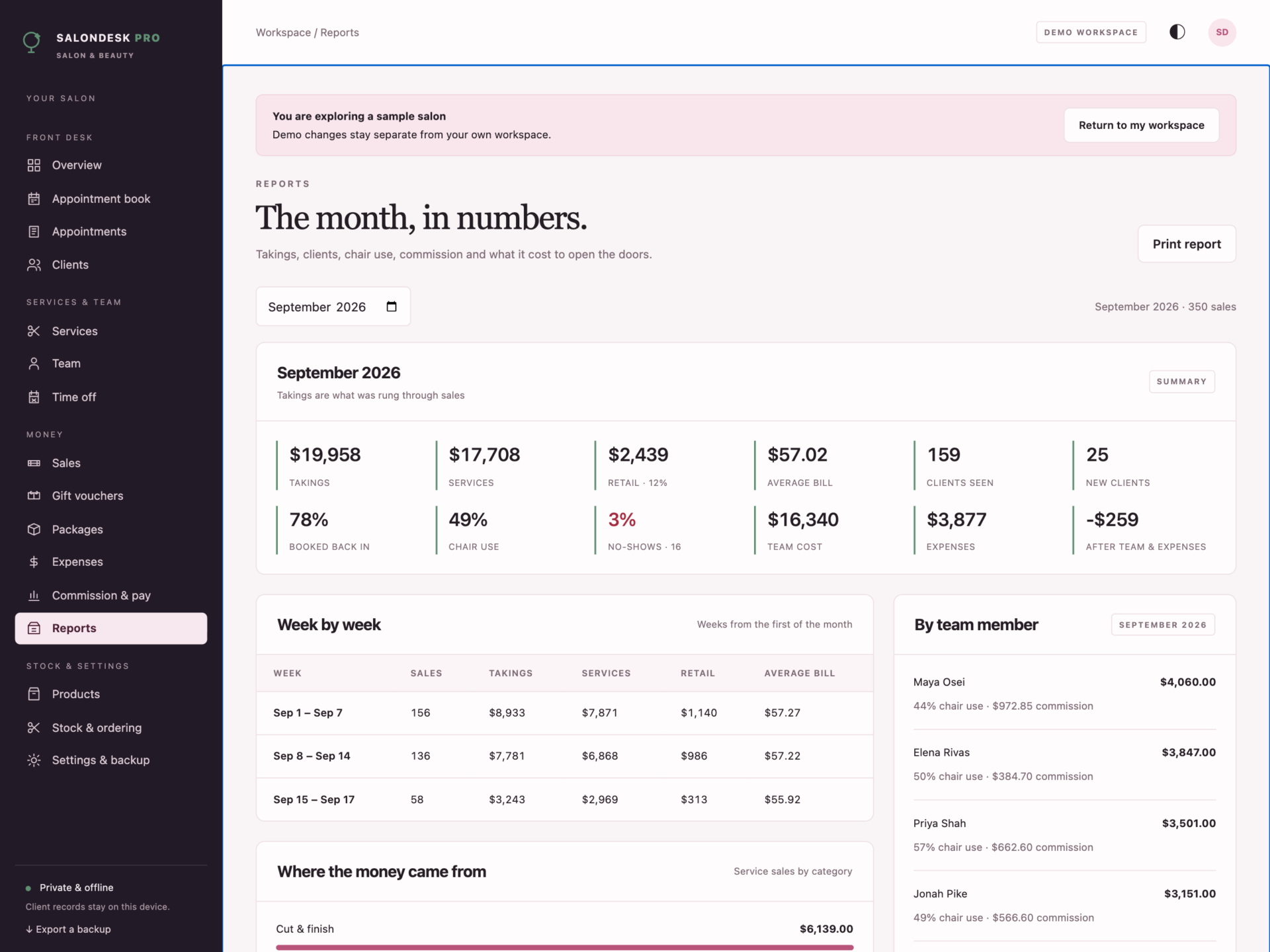
Task: Click the $17,708 Services figure
Action: tap(484, 455)
